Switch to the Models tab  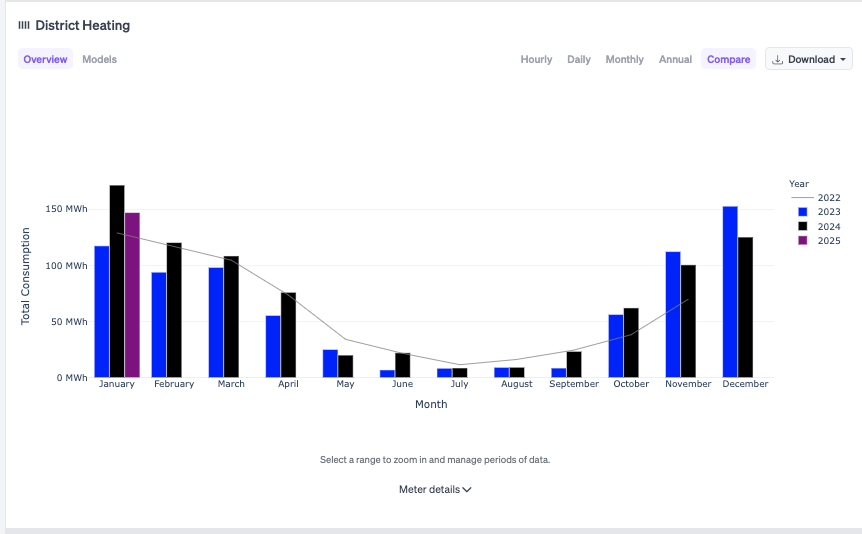click(99, 60)
